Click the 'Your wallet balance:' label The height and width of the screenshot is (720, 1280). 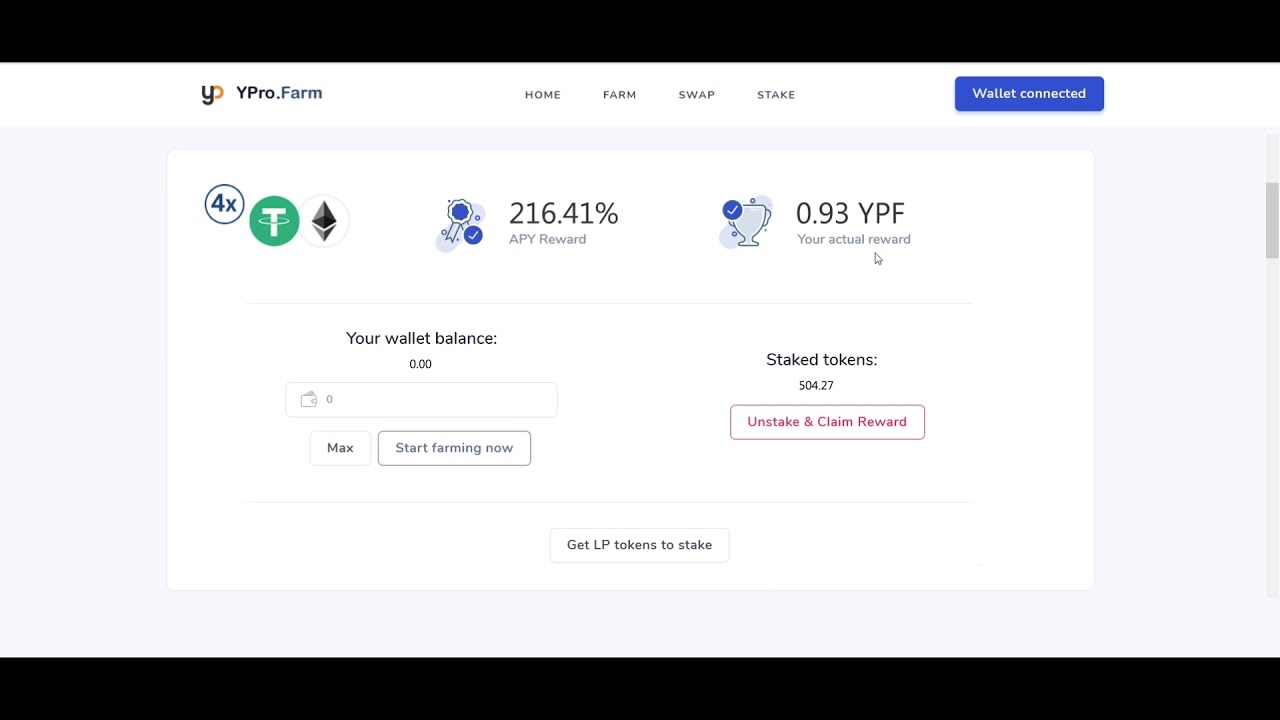pos(421,339)
